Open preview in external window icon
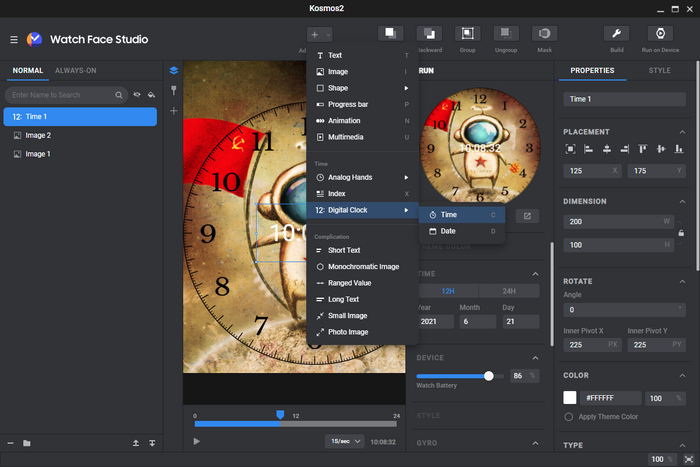This screenshot has height=467, width=700. pyautogui.click(x=526, y=215)
